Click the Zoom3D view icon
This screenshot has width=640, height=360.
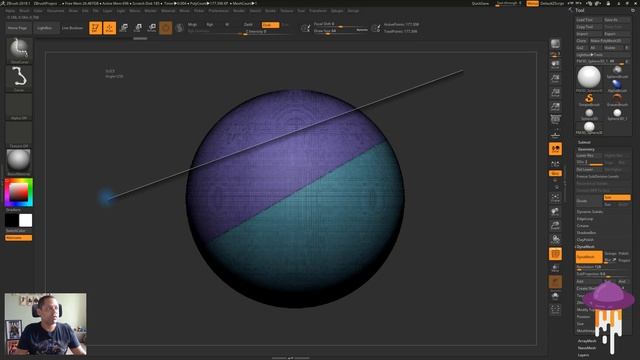[555, 225]
